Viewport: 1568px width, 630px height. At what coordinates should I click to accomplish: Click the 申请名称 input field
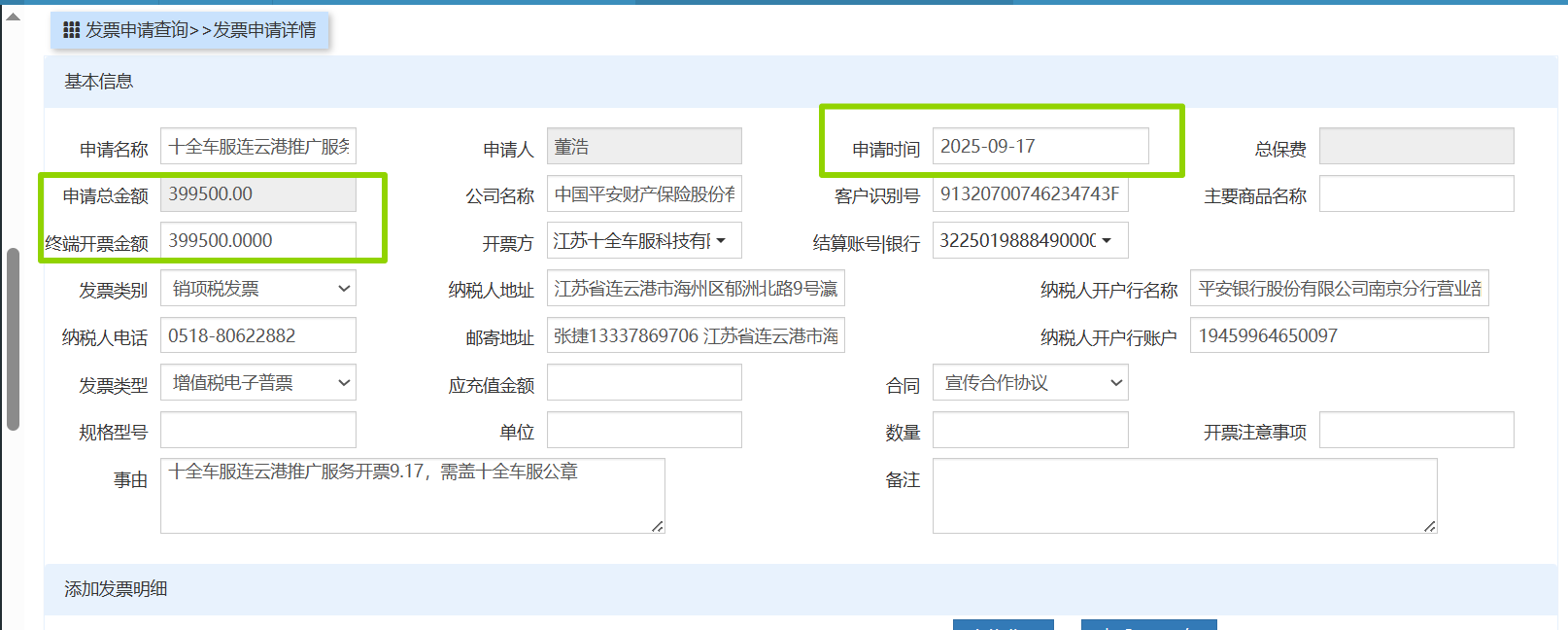pos(258,146)
